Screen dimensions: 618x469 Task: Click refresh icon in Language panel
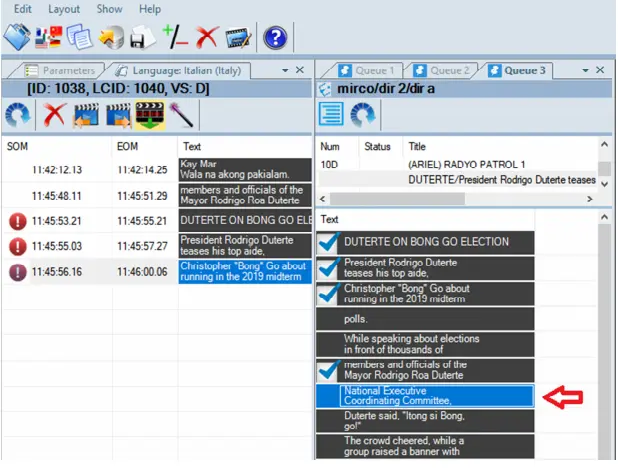[x=18, y=113]
